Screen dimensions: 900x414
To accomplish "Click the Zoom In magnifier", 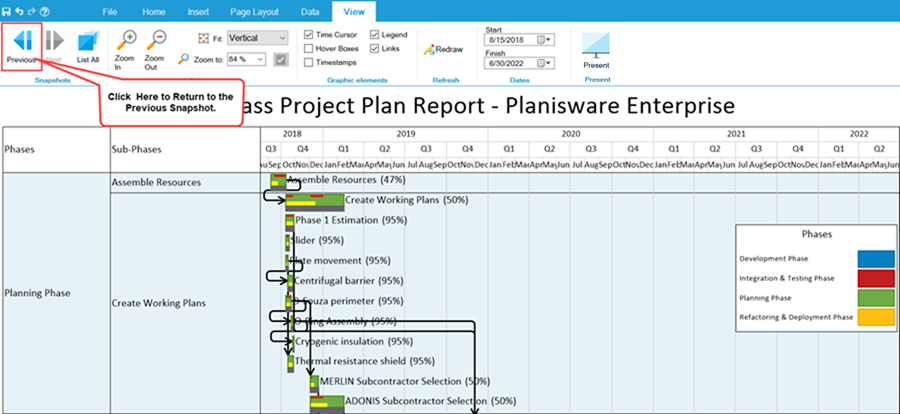I will [x=125, y=49].
